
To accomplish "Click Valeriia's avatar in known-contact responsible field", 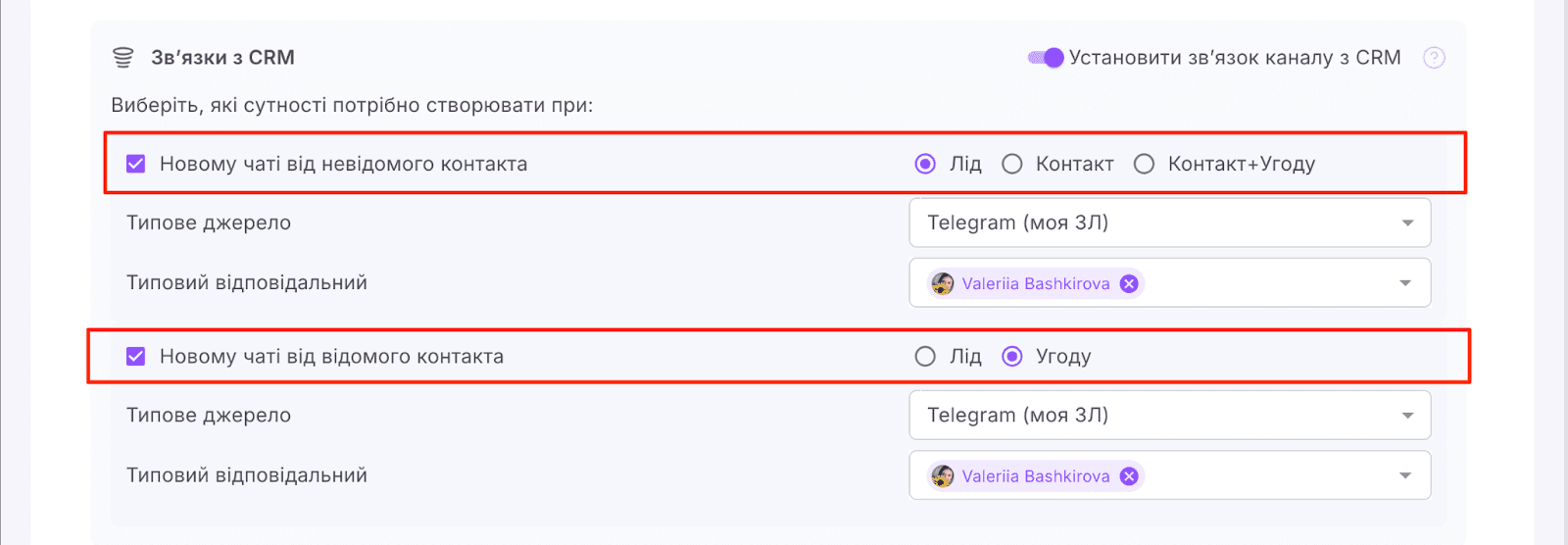I will pyautogui.click(x=943, y=476).
